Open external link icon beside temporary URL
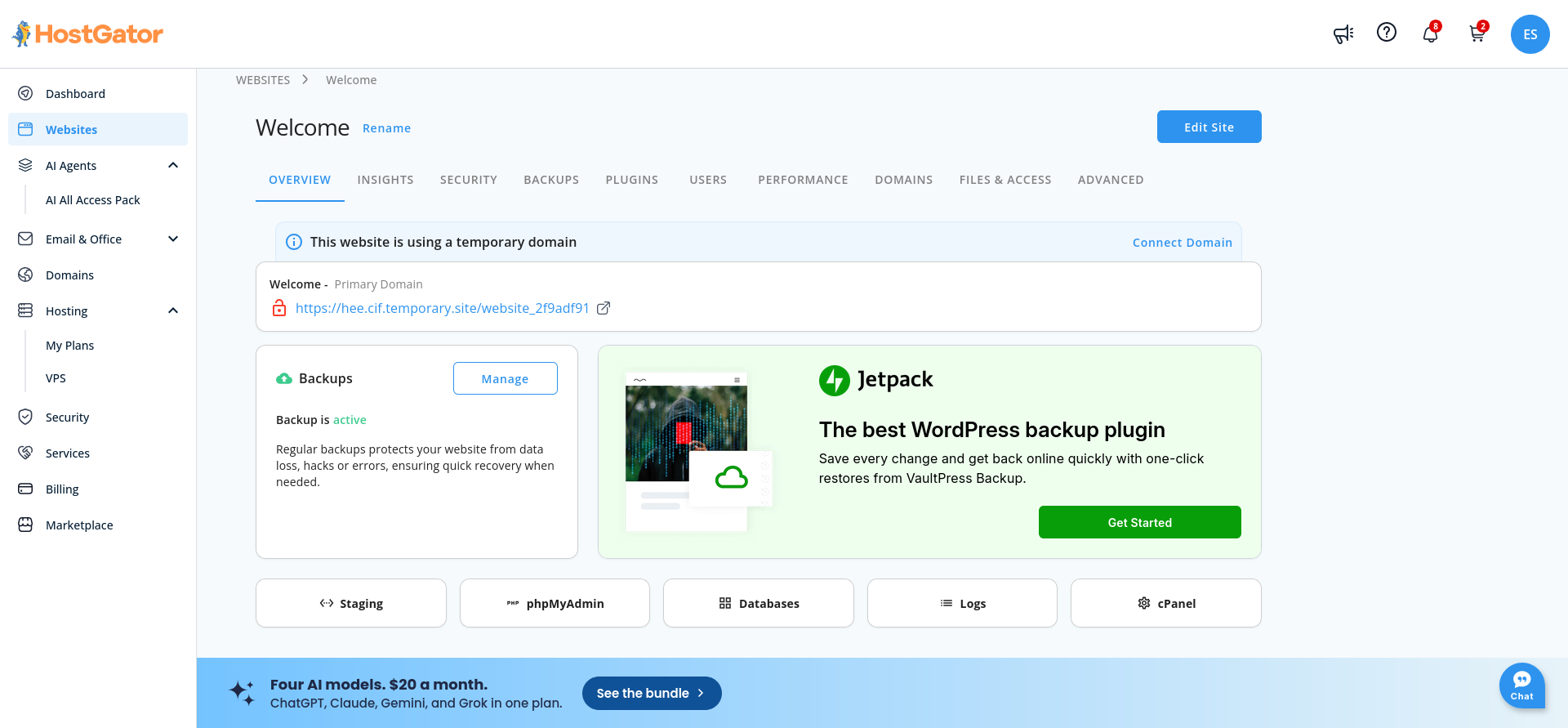The height and width of the screenshot is (728, 1568). point(604,308)
